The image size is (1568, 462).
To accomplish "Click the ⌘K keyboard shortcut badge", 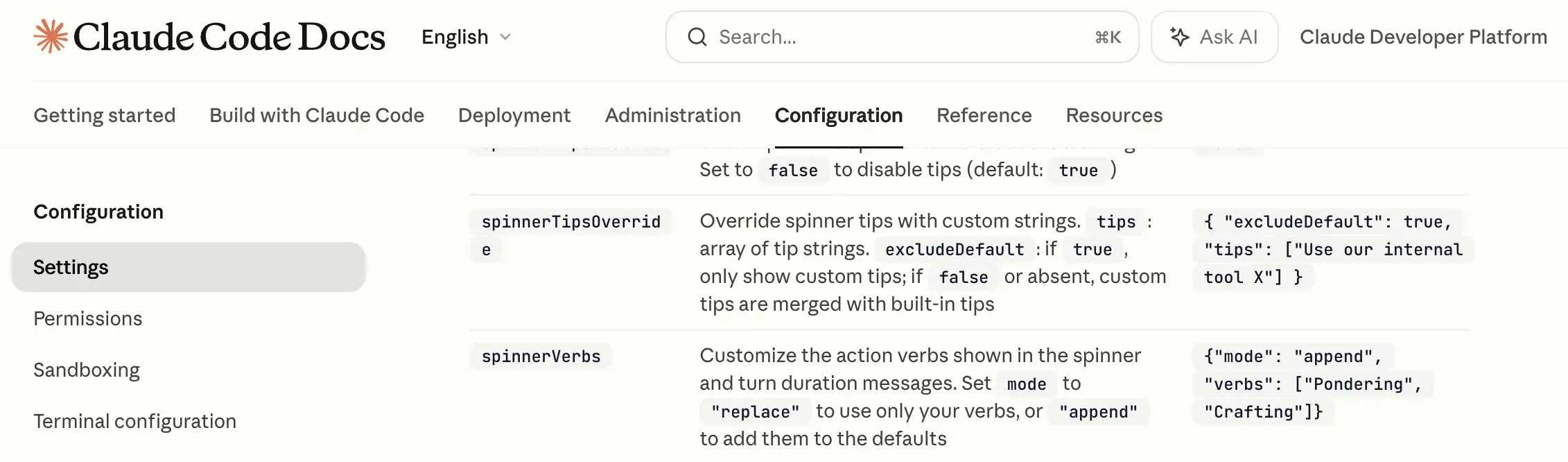I will click(1107, 38).
